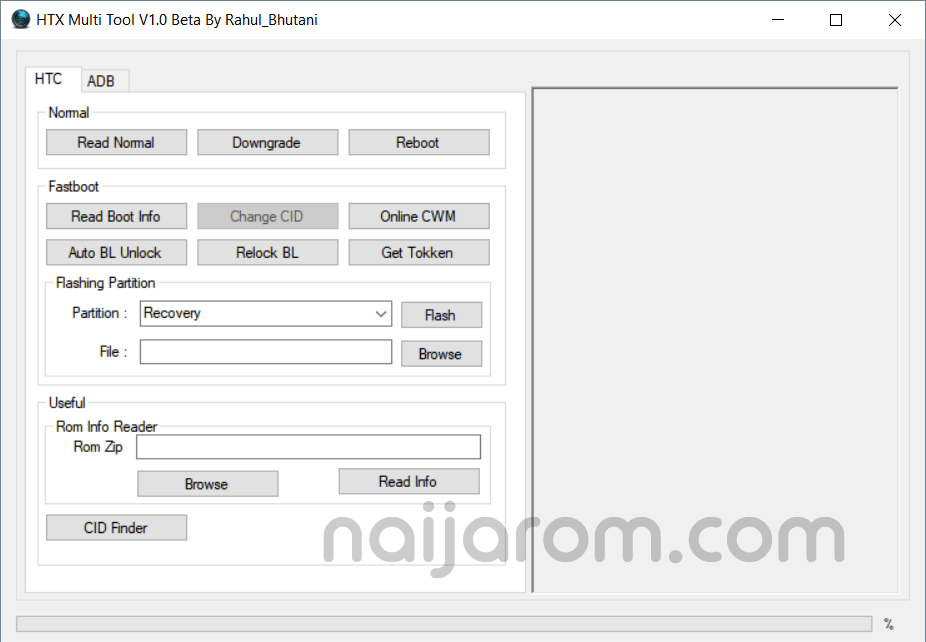
Task: Click Browse under Rom Info Reader
Action: point(207,484)
